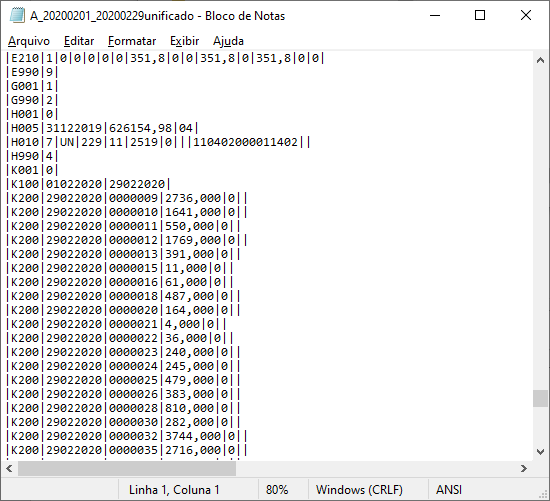Click the vertical scrollbar down arrow
This screenshot has width=550, height=501.
click(541, 452)
